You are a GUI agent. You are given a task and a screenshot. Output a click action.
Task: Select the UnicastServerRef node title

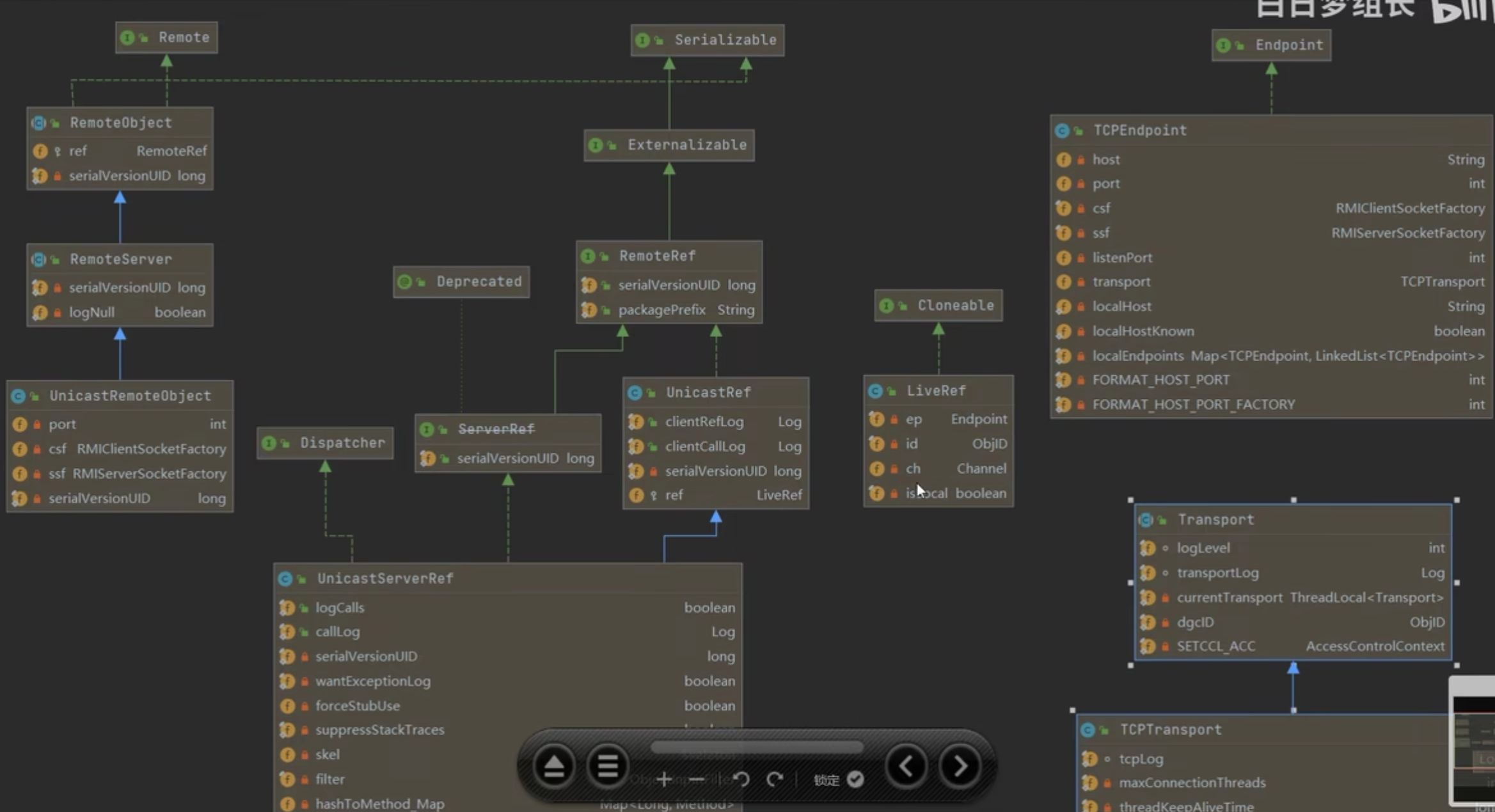point(385,579)
